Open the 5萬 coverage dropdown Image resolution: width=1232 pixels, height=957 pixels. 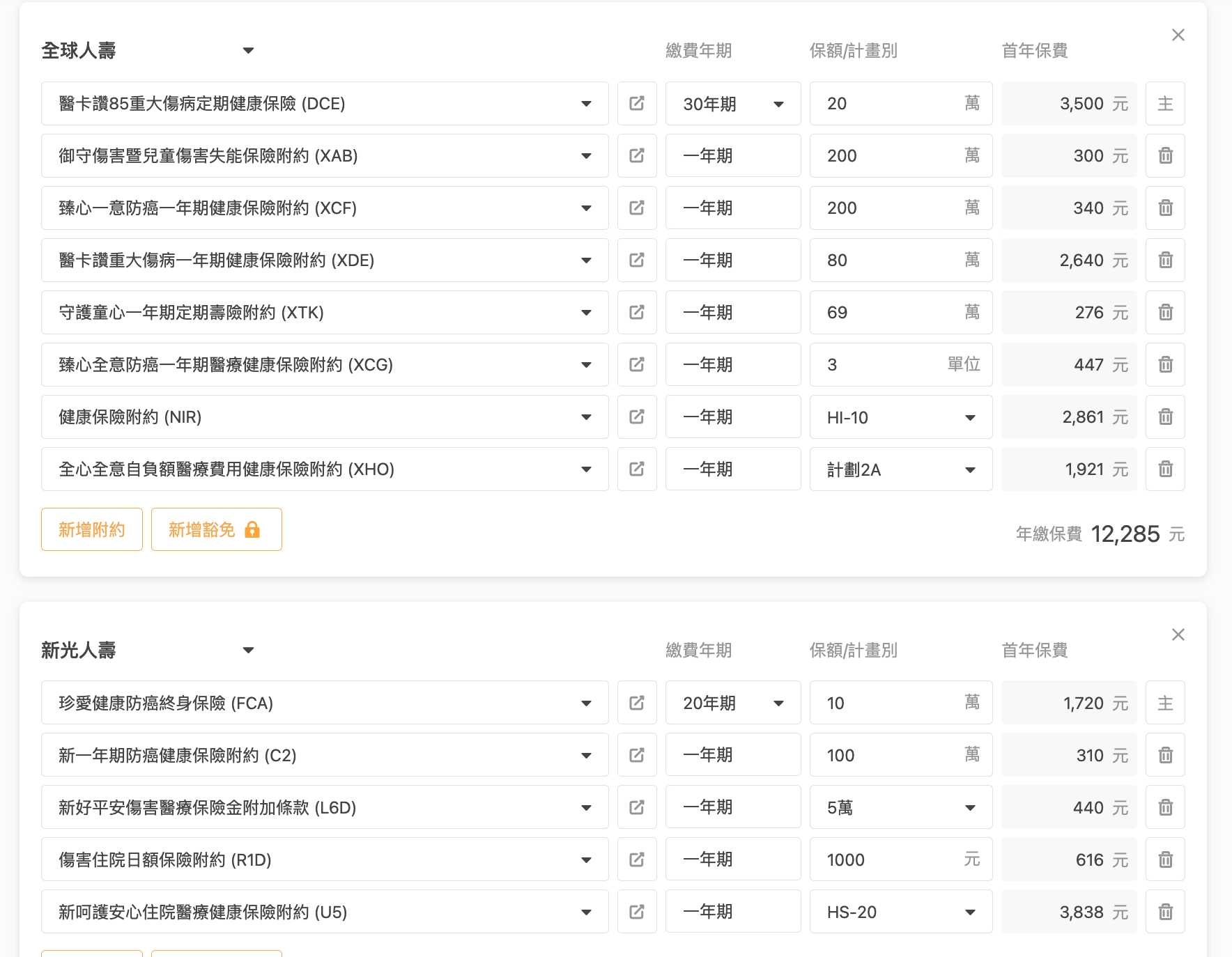[901, 808]
